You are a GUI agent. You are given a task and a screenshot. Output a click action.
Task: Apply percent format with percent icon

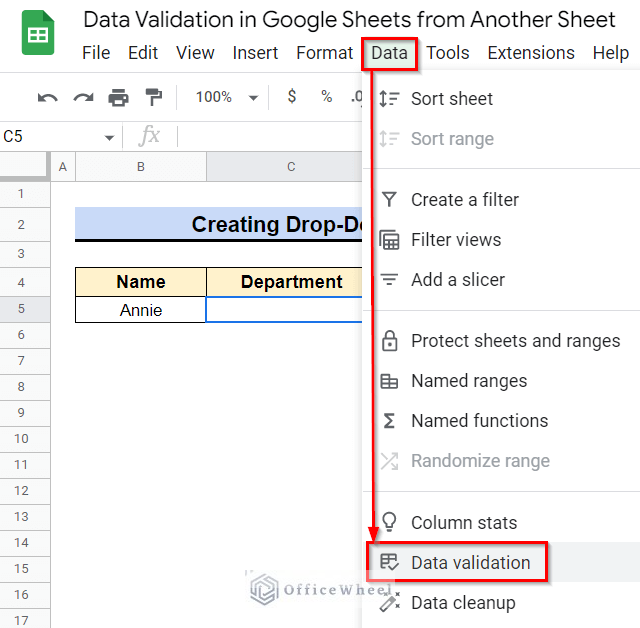[327, 97]
